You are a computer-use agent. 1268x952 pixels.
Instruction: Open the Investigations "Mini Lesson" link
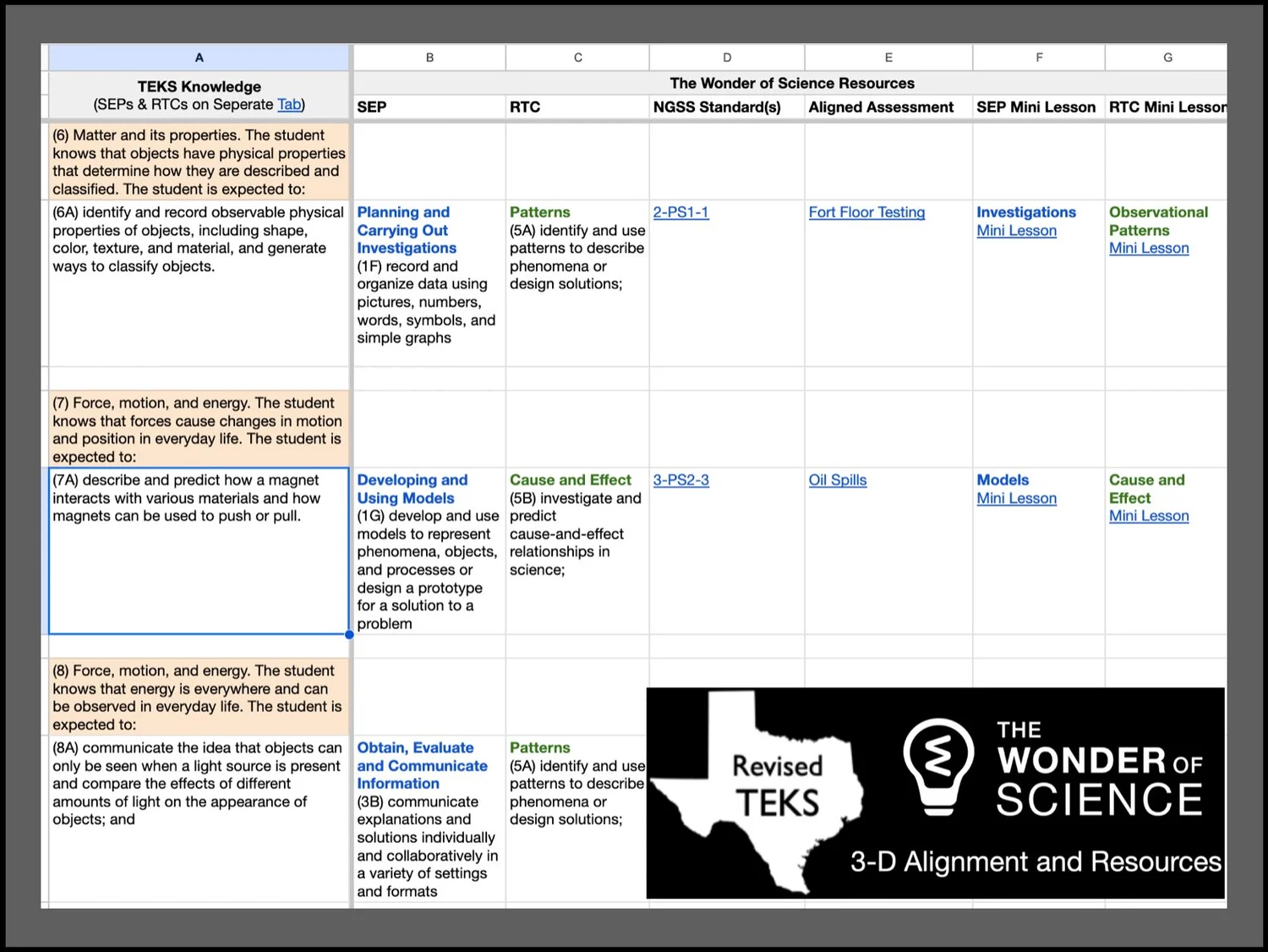click(x=1016, y=230)
